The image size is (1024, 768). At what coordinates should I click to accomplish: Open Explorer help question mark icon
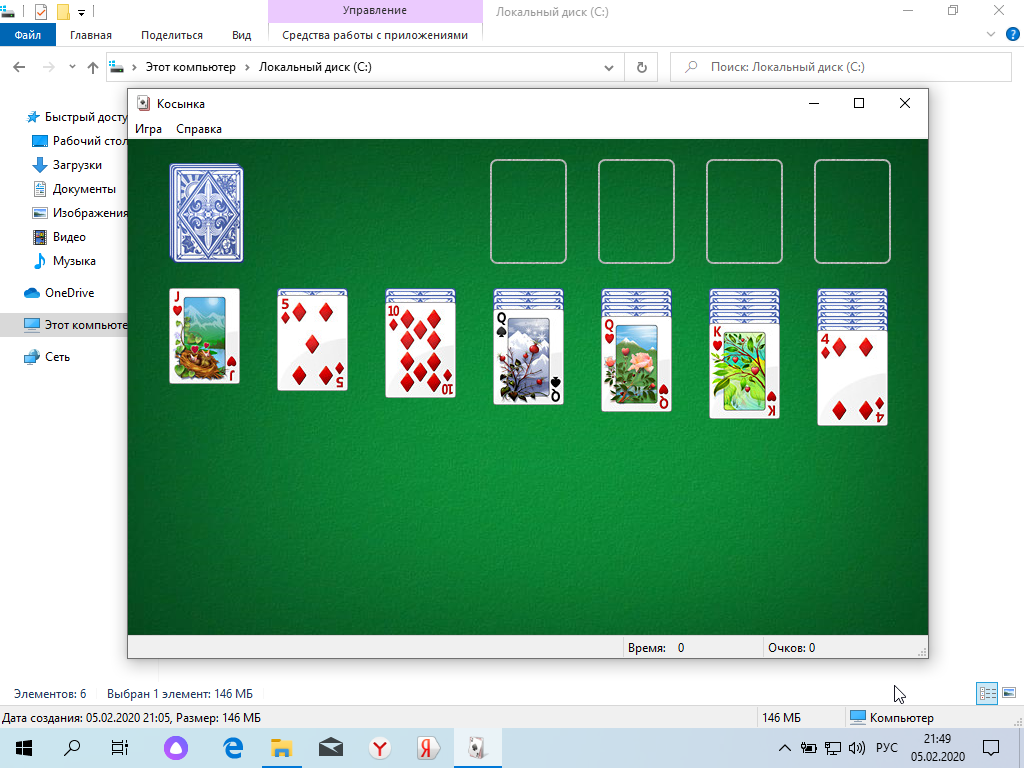[x=1012, y=34]
